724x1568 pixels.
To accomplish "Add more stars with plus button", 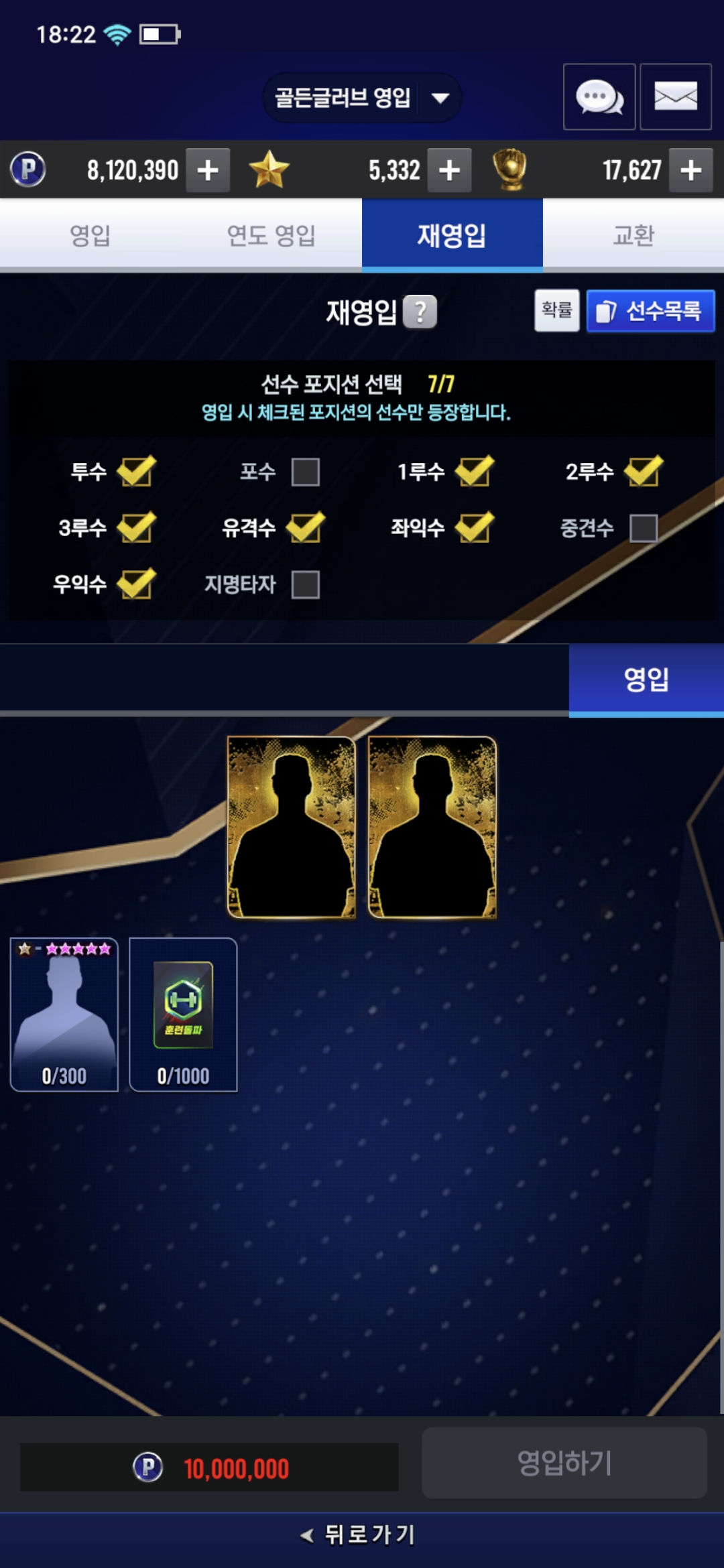I will point(449,170).
